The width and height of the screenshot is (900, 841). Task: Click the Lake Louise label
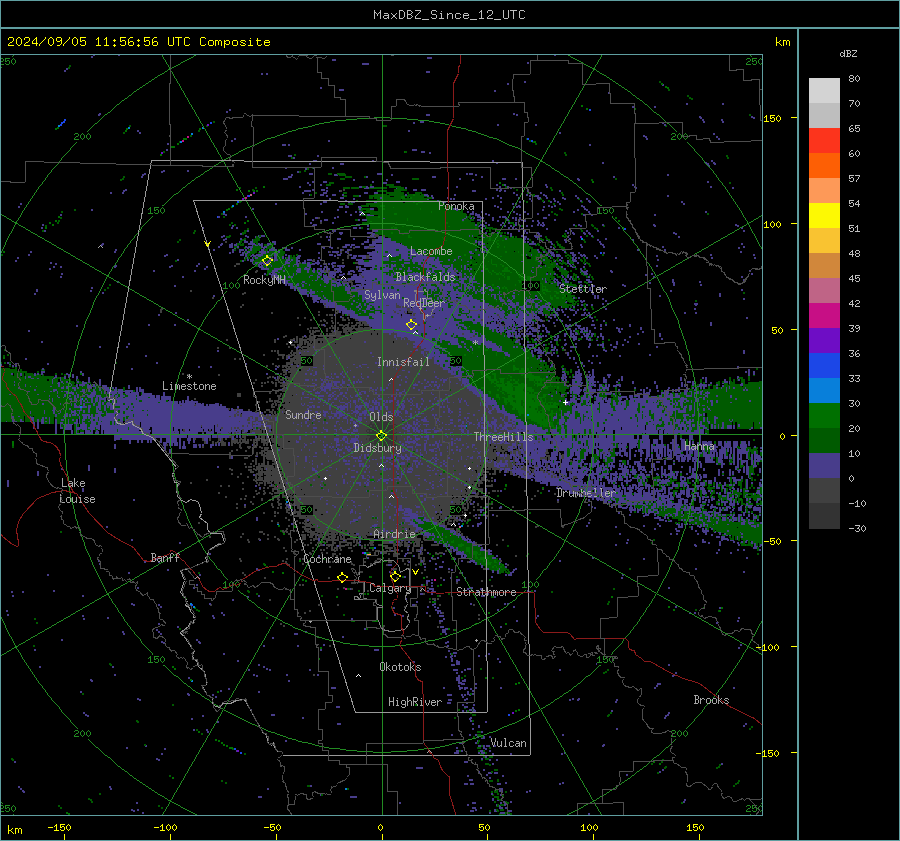pyautogui.click(x=77, y=491)
